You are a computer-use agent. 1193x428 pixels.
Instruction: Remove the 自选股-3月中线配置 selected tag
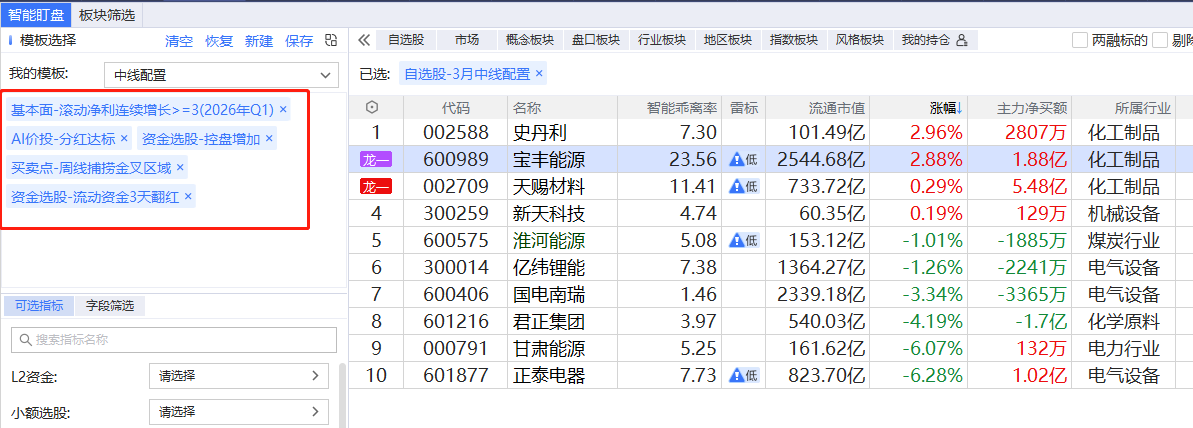(x=539, y=74)
